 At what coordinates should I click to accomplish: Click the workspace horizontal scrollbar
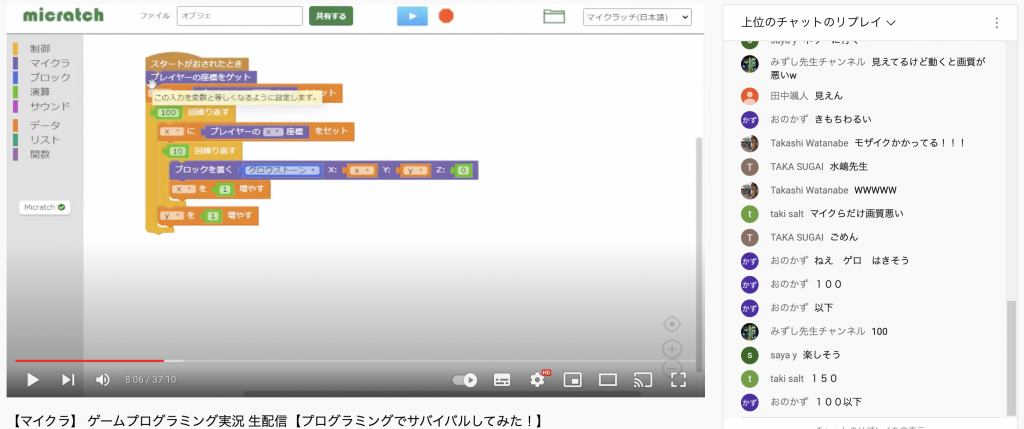coord(441,394)
